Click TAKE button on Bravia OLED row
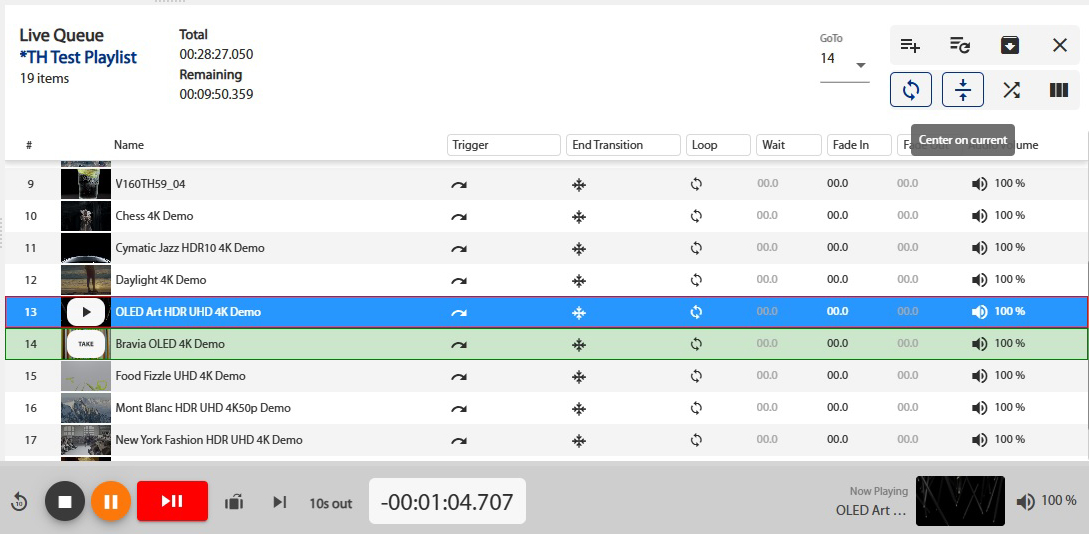The height and width of the screenshot is (534, 1089). [x=86, y=344]
